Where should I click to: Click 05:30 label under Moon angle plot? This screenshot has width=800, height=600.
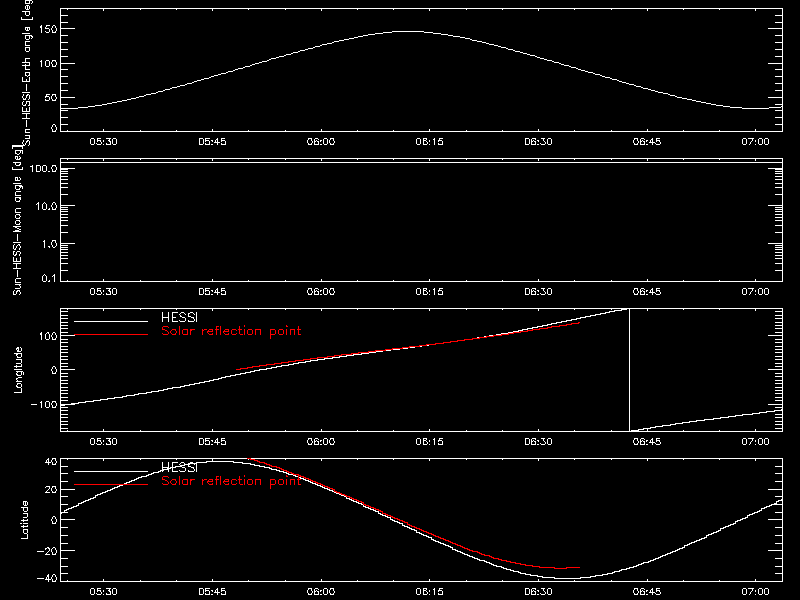click(x=104, y=292)
